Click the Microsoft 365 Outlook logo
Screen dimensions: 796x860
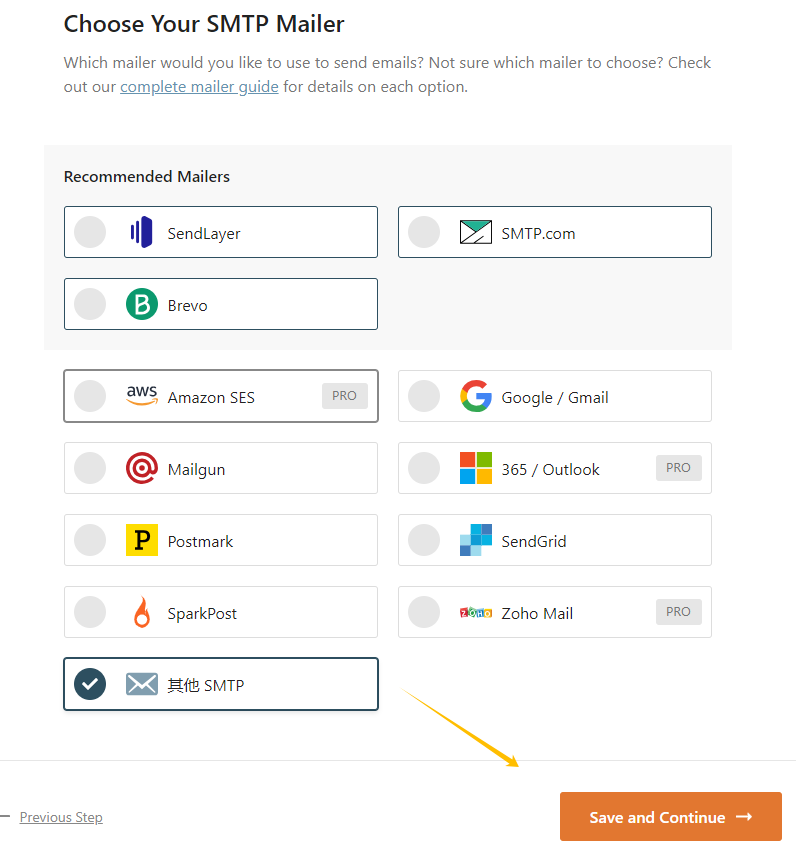[x=475, y=468]
